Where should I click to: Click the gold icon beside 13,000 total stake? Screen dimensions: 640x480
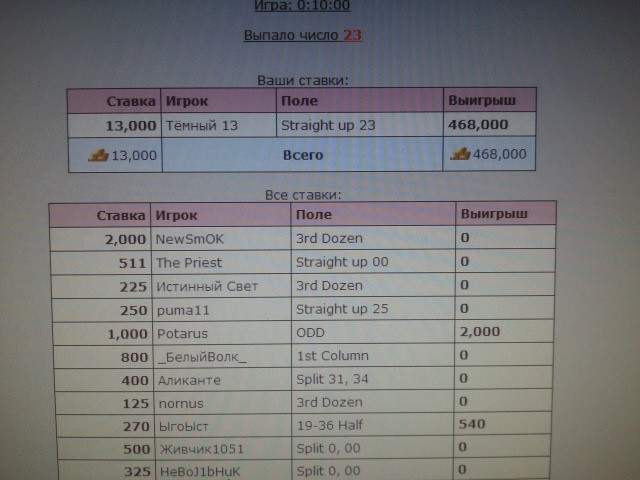[98, 156]
